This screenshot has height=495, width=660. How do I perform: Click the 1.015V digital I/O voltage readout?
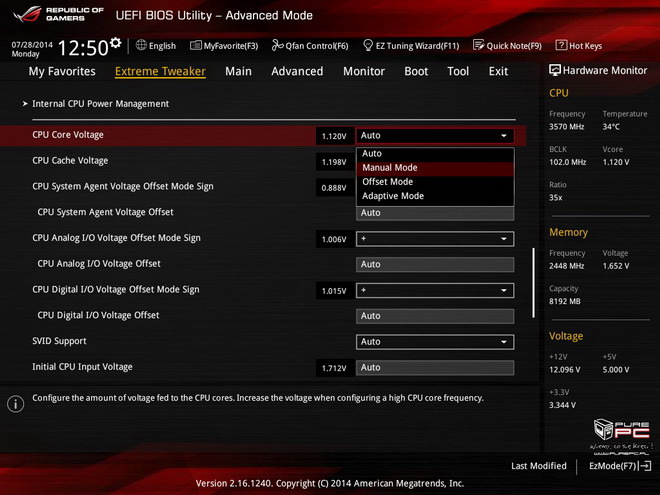click(x=334, y=291)
